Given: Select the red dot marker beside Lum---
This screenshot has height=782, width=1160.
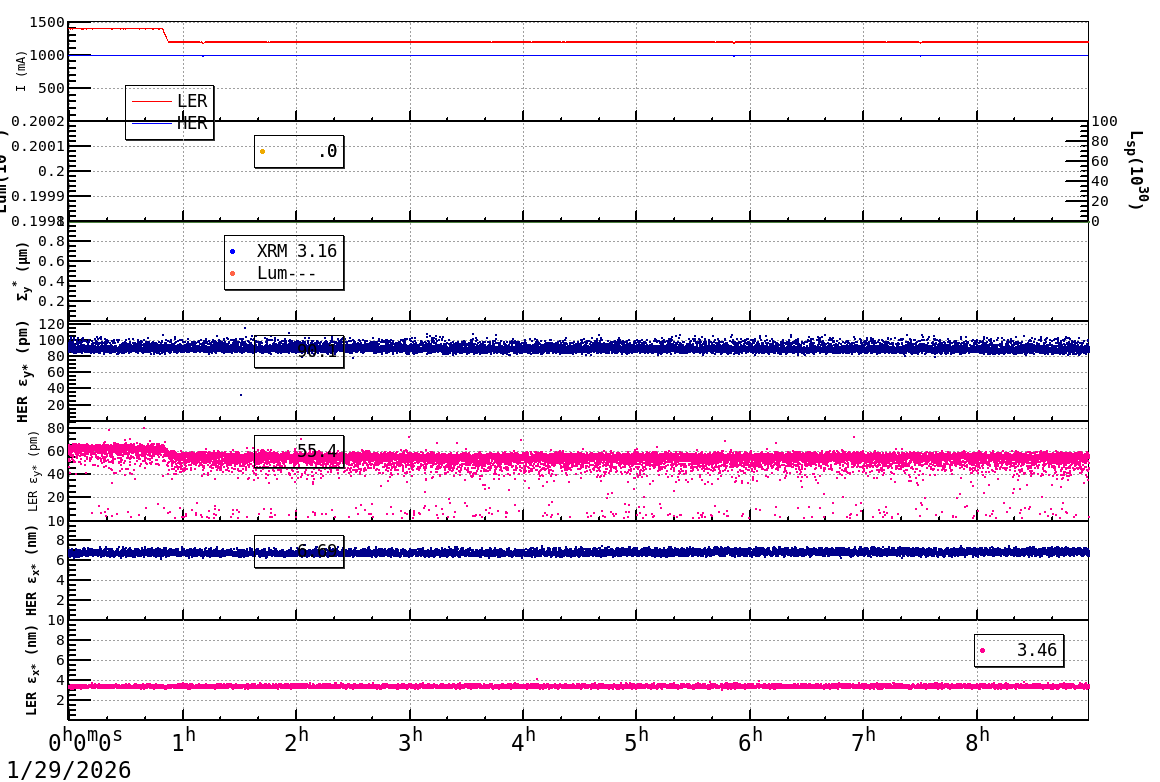Looking at the screenshot, I should (x=232, y=274).
